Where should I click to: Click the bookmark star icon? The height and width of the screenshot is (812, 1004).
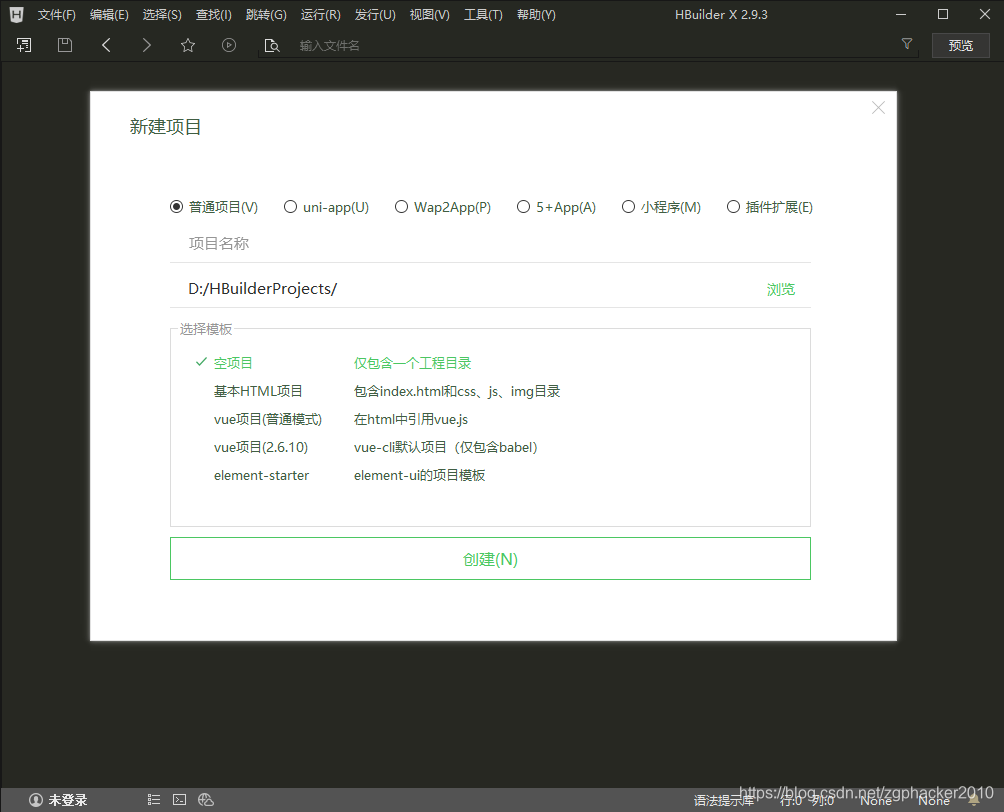(188, 45)
